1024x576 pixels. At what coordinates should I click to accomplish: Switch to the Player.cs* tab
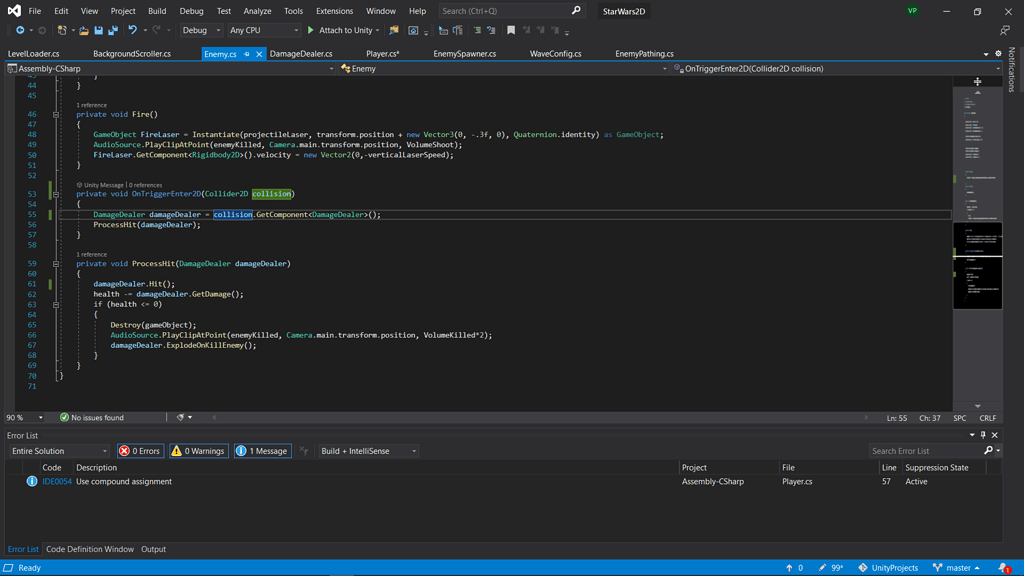pos(383,54)
